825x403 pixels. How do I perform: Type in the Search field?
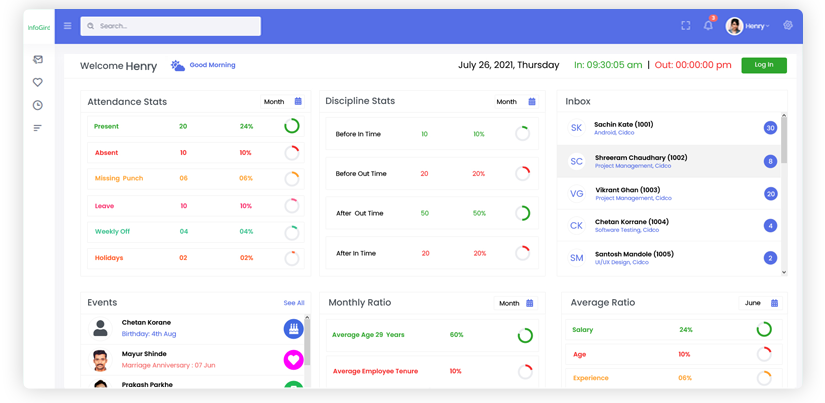pyautogui.click(x=170, y=26)
